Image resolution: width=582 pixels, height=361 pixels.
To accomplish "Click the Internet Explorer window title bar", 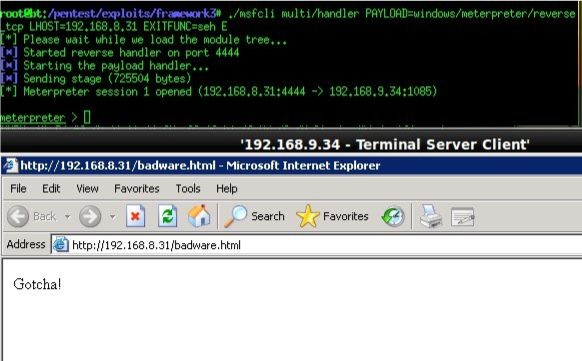I will pos(291,165).
